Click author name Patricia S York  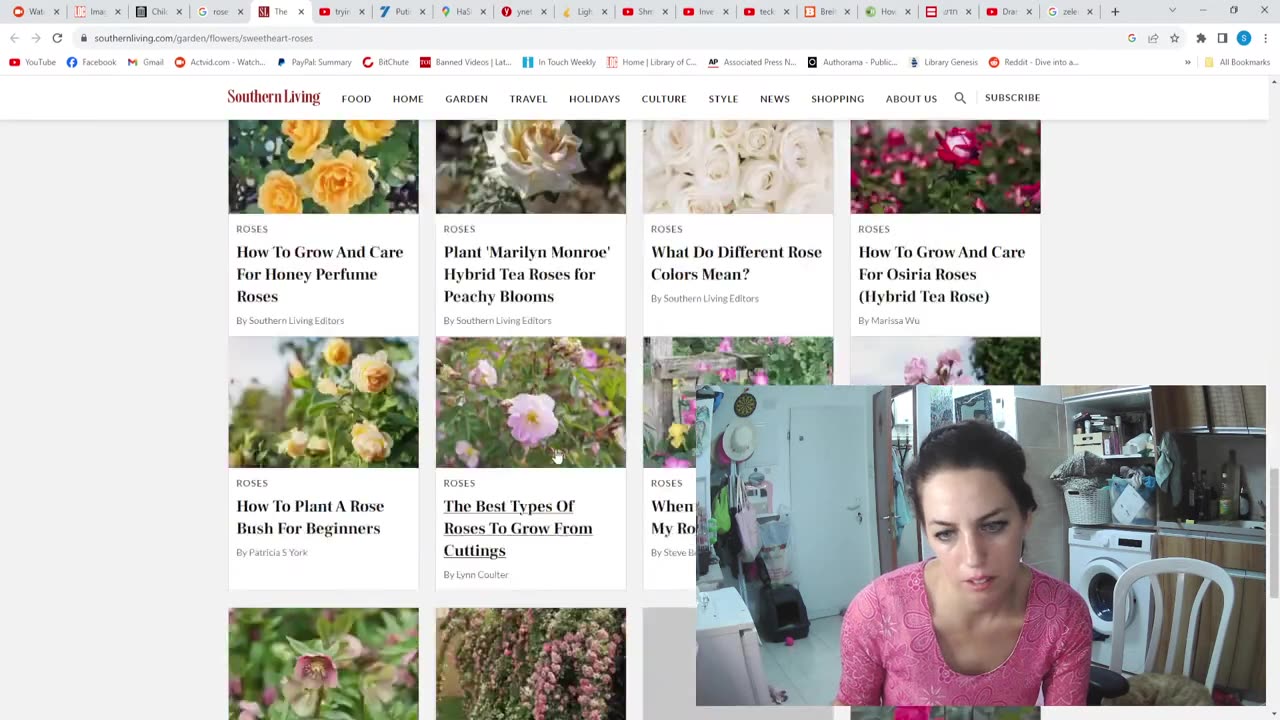[x=278, y=553]
